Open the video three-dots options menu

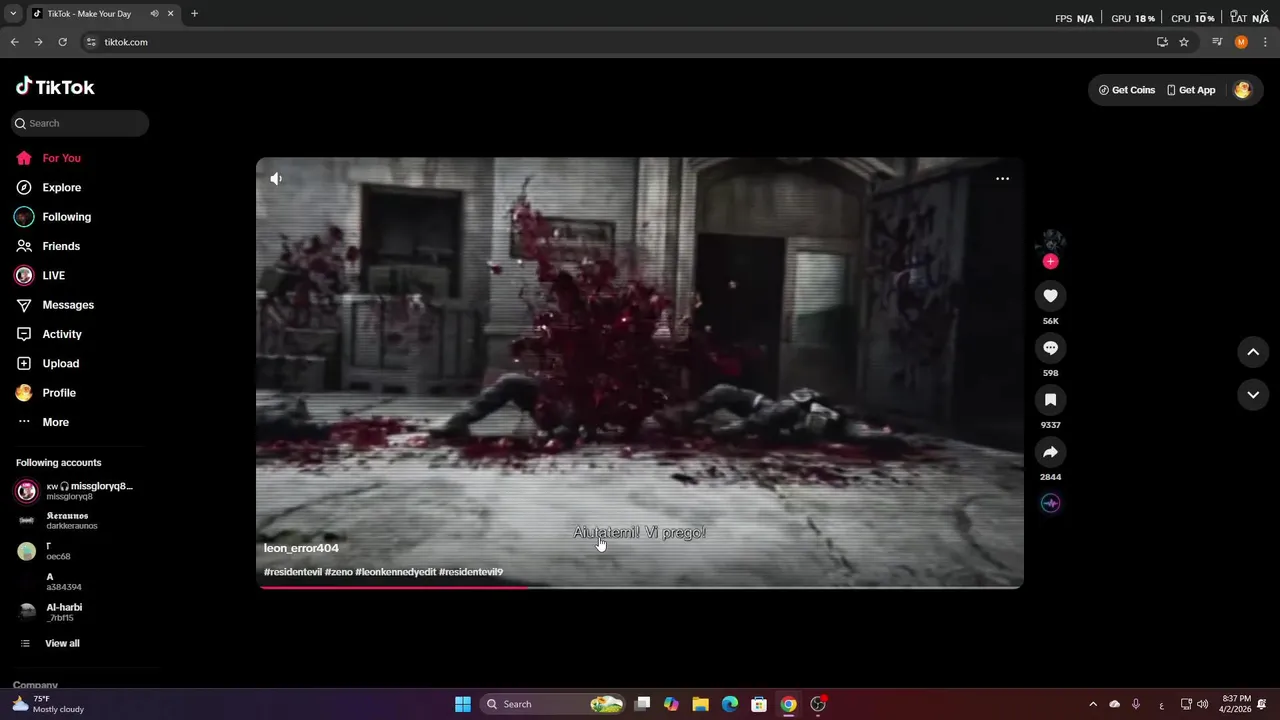[1002, 179]
